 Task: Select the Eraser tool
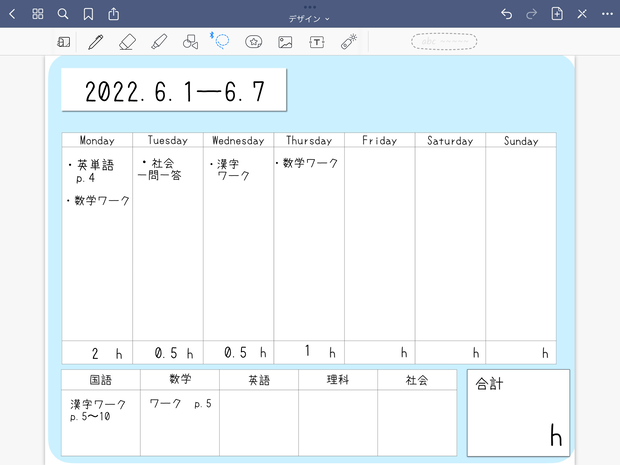(127, 42)
